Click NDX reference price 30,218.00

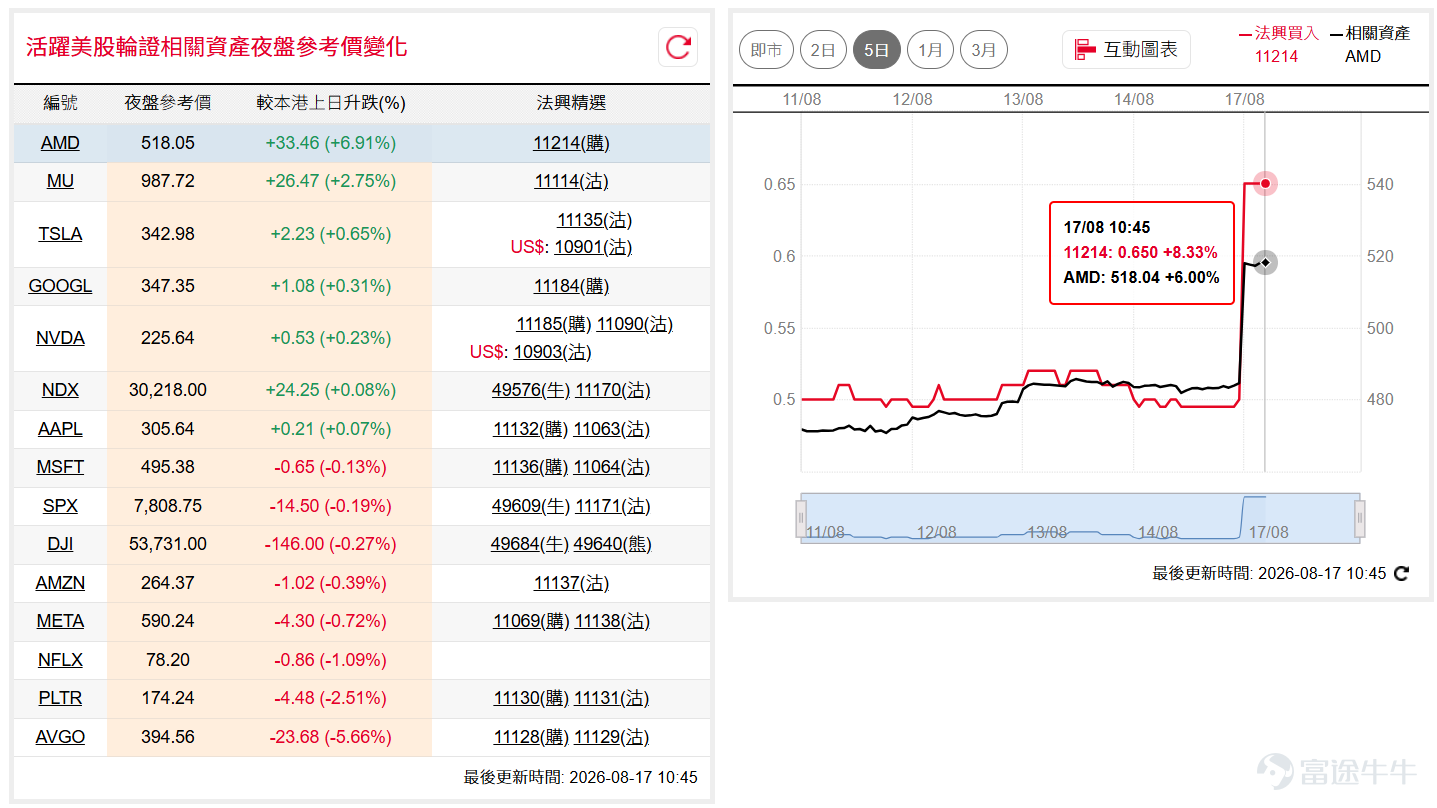pos(168,390)
